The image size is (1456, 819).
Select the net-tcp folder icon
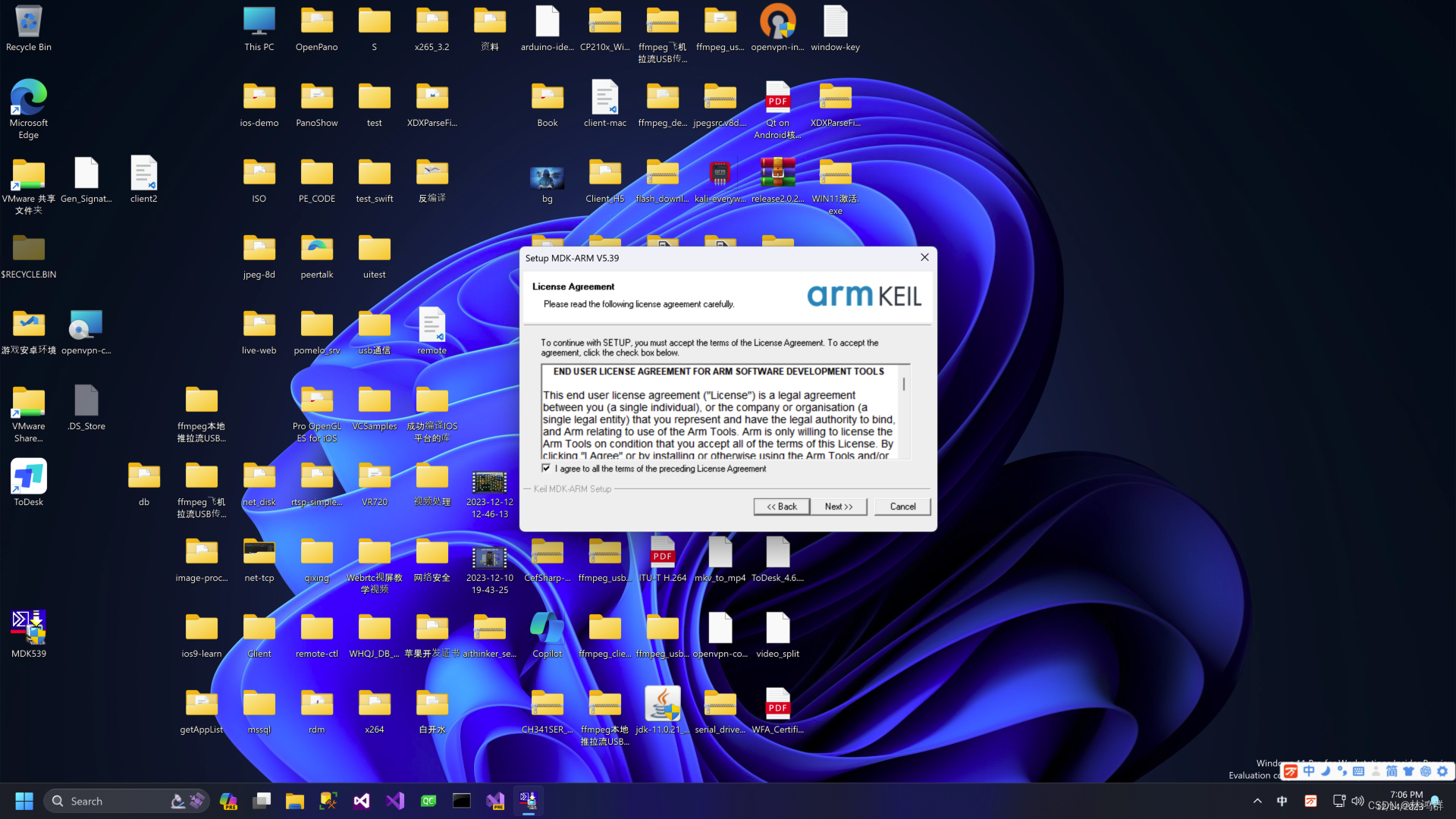259,560
